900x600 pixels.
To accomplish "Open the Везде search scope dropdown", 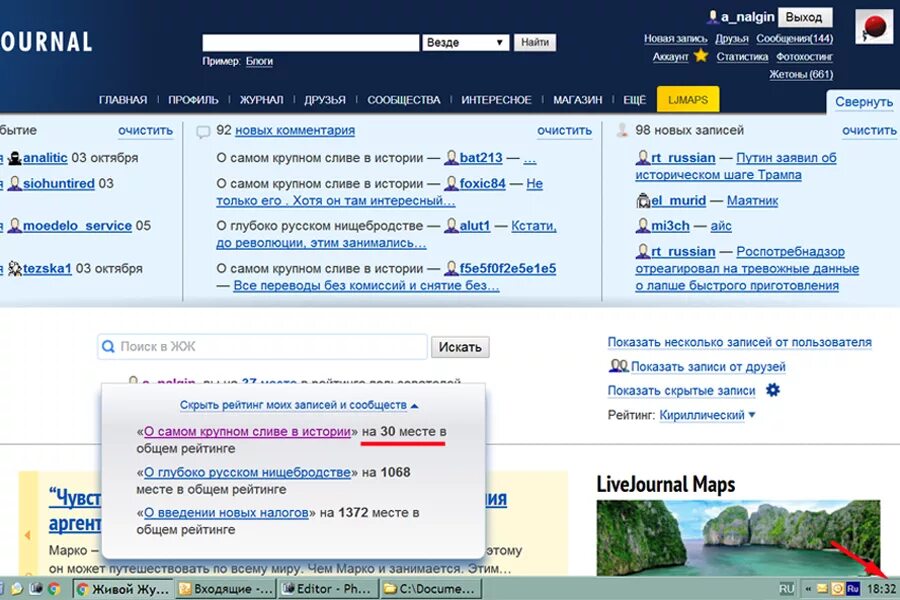I will [x=465, y=42].
